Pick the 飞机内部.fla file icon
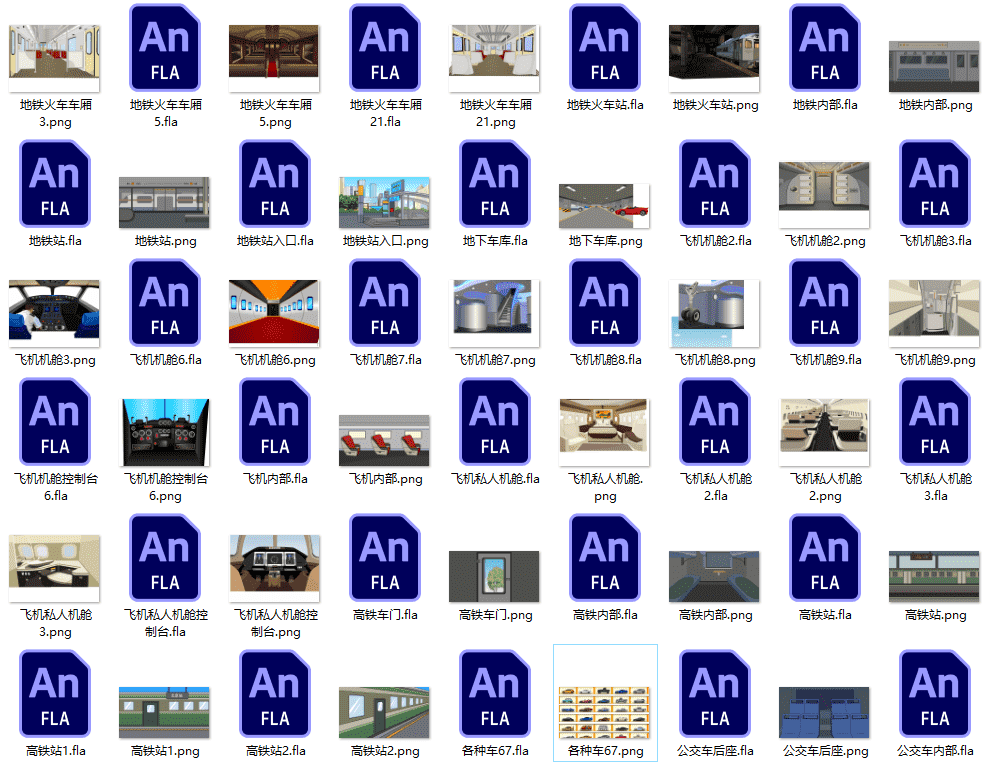Viewport: 992px width, 764px height. pos(275,423)
